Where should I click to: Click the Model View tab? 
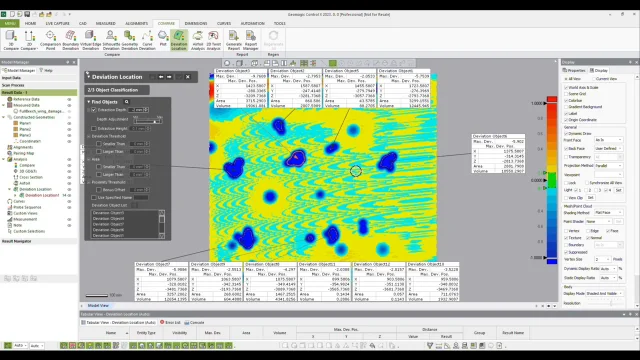point(98,306)
